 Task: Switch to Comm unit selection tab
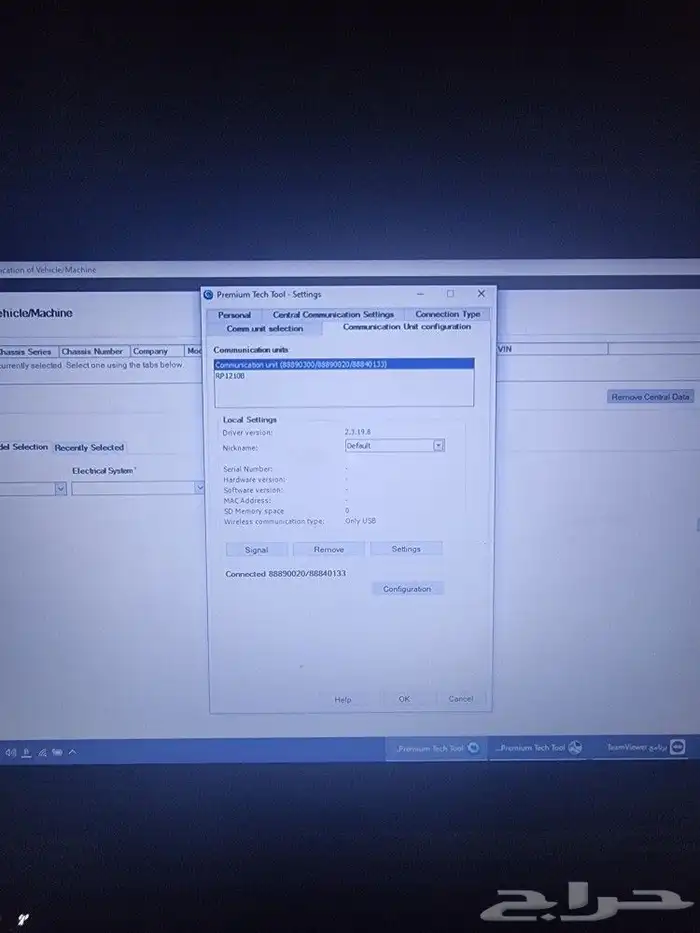point(265,328)
